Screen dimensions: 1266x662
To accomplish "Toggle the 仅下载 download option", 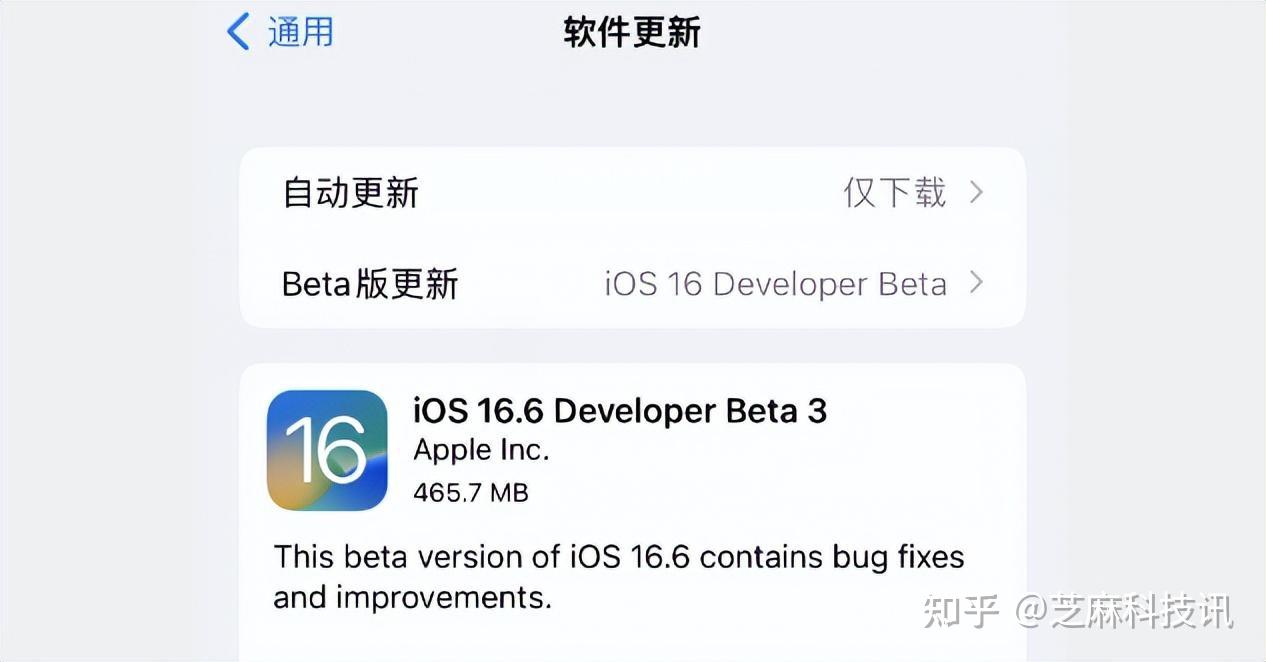I will (893, 192).
